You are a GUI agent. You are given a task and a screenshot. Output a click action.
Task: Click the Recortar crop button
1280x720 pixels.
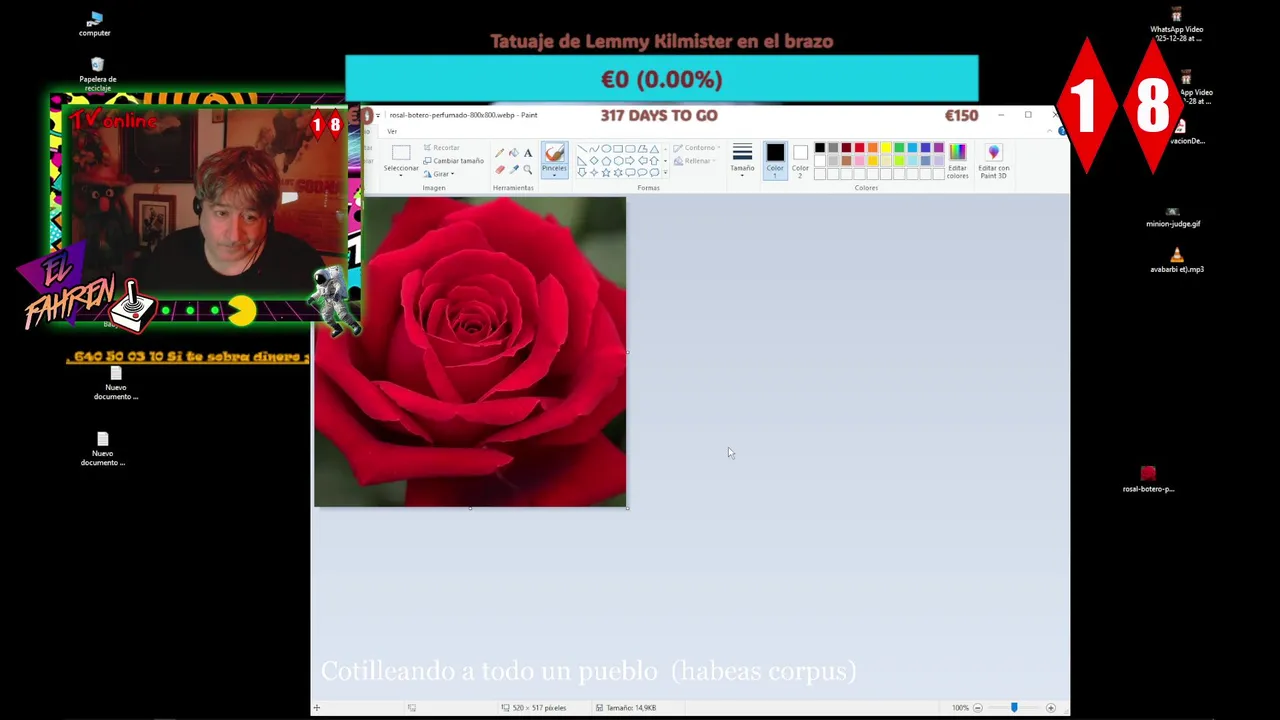pyautogui.click(x=442, y=148)
